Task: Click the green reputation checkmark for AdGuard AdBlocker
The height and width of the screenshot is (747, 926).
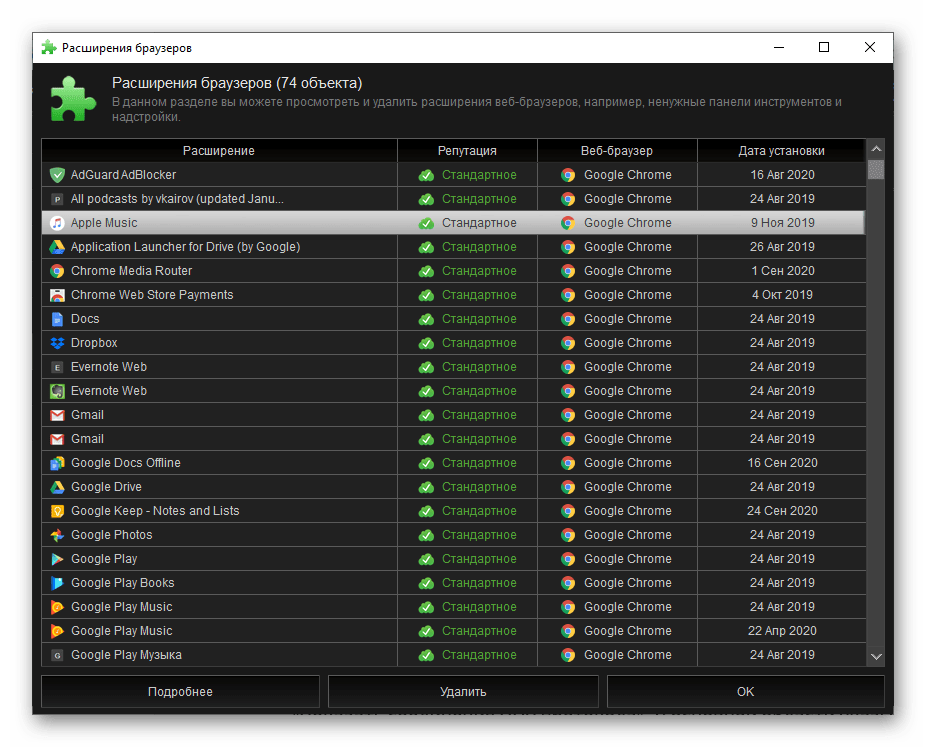Action: point(426,175)
